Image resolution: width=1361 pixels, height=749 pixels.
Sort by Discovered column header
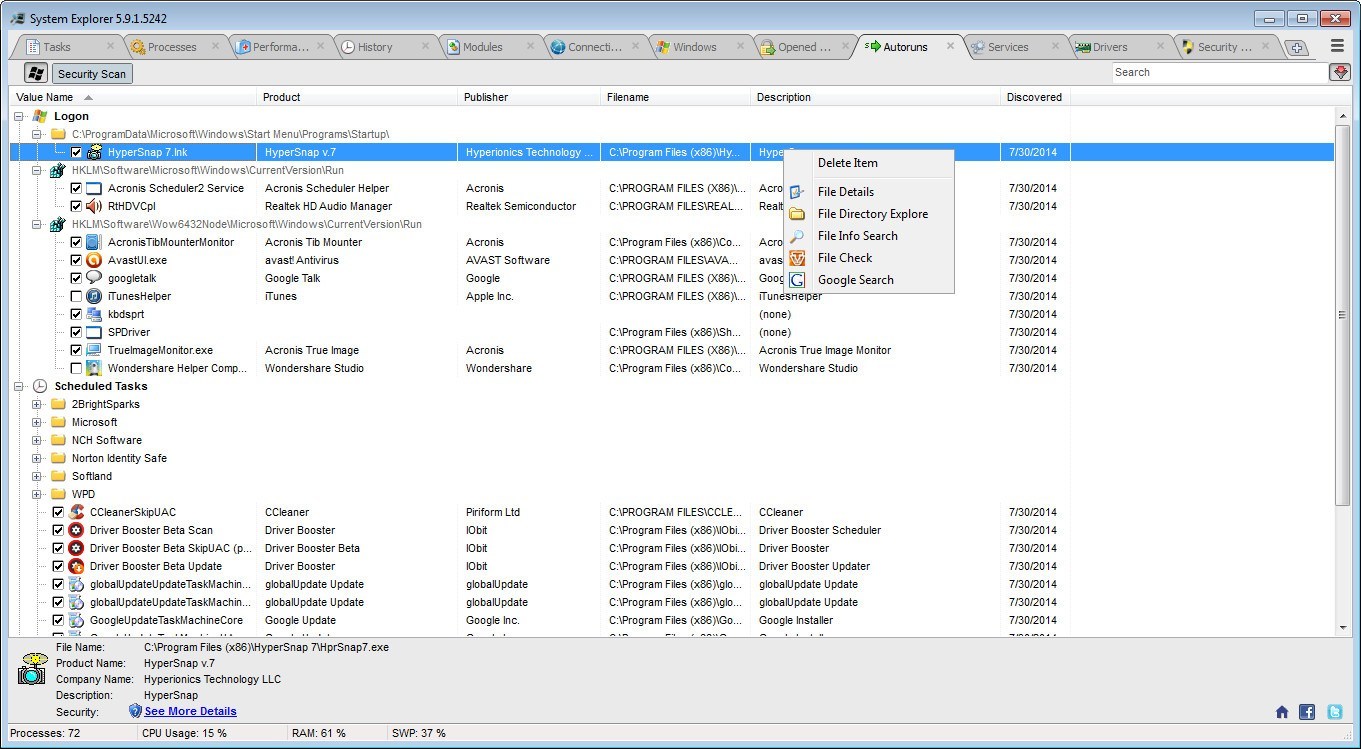pos(1035,97)
